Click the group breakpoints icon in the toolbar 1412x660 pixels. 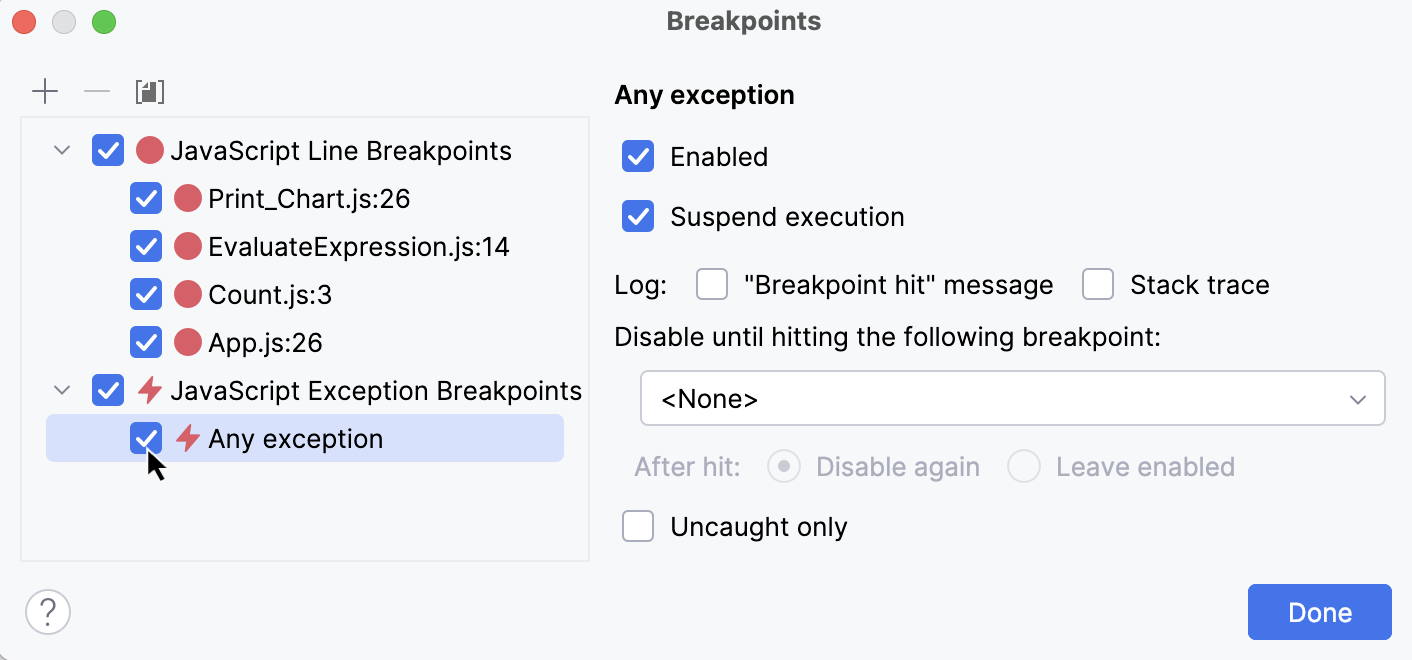[150, 90]
